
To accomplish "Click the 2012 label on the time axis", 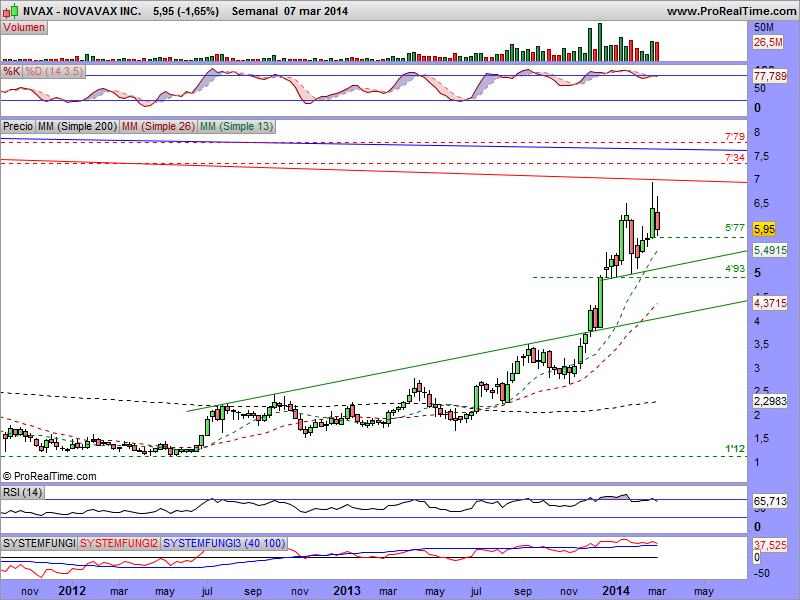I will click(x=71, y=591).
